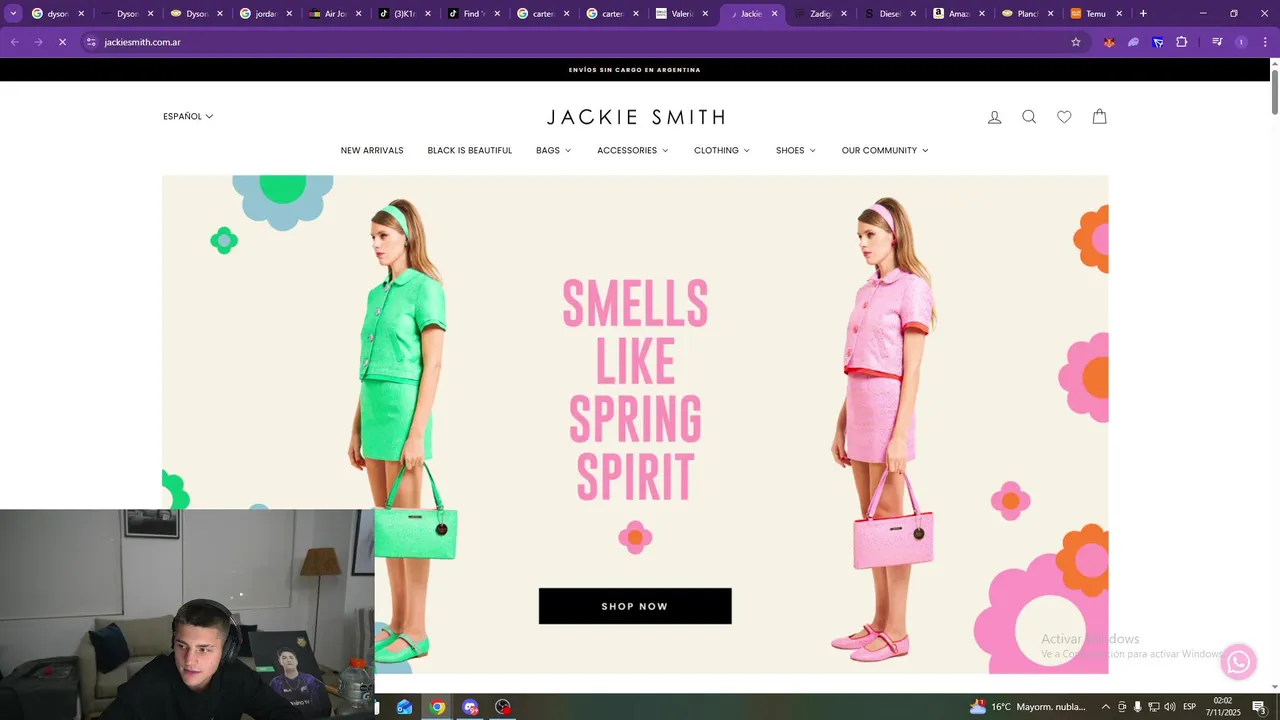Open the volume speaker tray icon

1169,707
